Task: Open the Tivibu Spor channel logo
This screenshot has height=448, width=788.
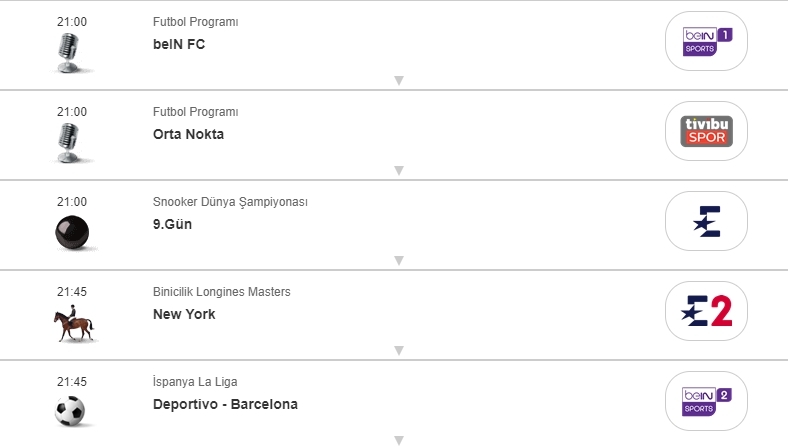Action: click(706, 131)
